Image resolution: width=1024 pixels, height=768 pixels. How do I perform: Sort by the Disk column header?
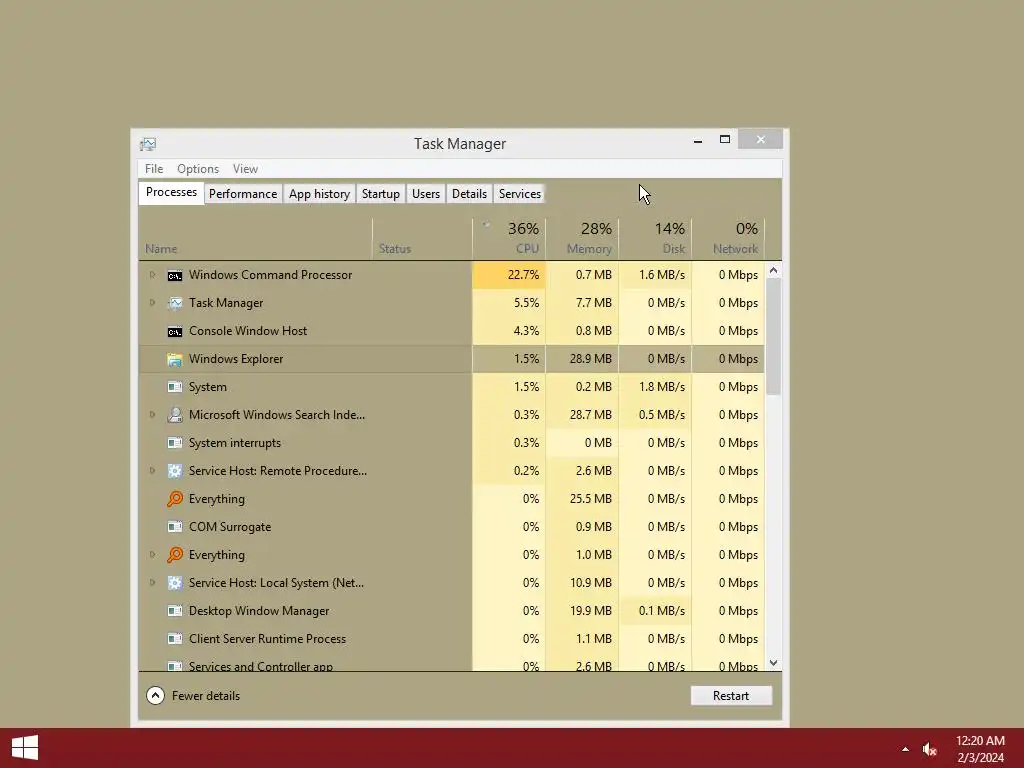(656, 238)
